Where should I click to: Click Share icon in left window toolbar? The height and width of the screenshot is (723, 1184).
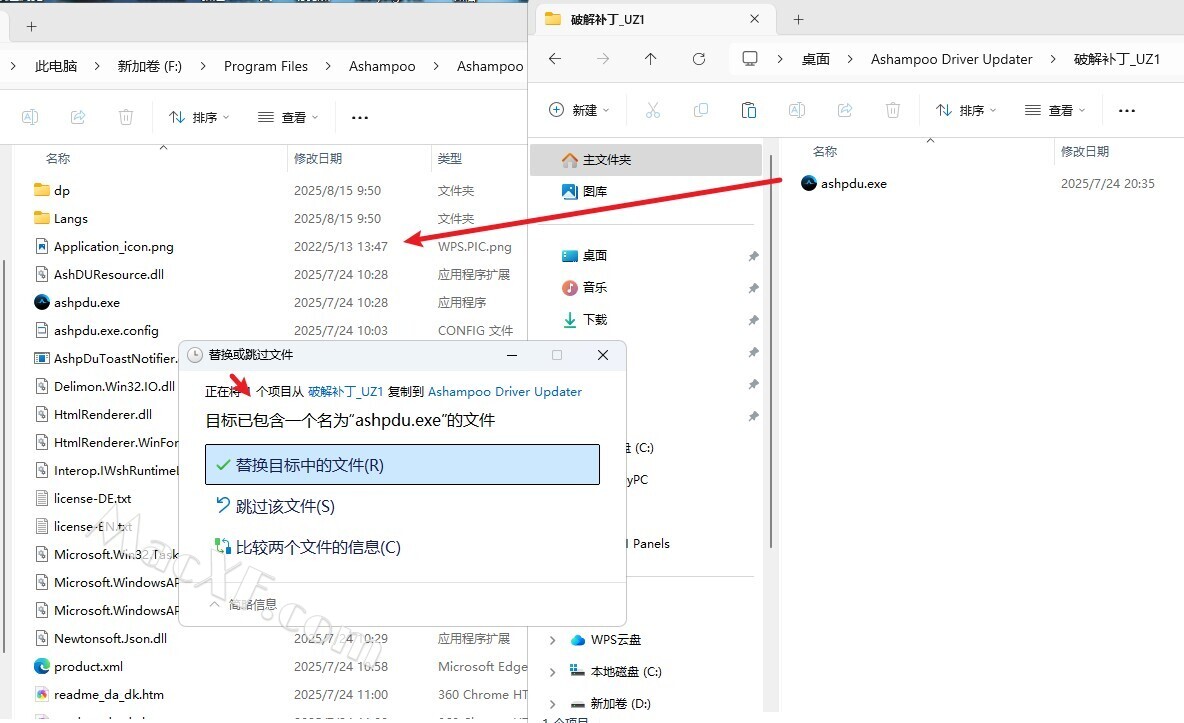(78, 117)
